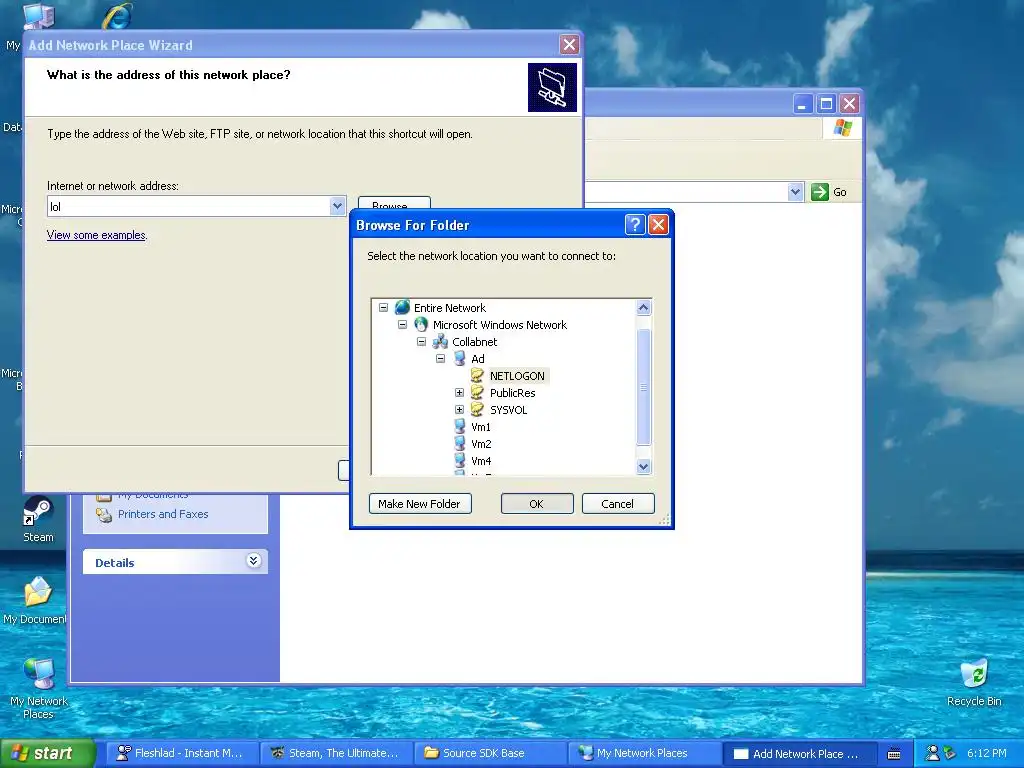Click Go button in My Network Places window
Viewport: 1024px width, 768px height.
click(829, 192)
